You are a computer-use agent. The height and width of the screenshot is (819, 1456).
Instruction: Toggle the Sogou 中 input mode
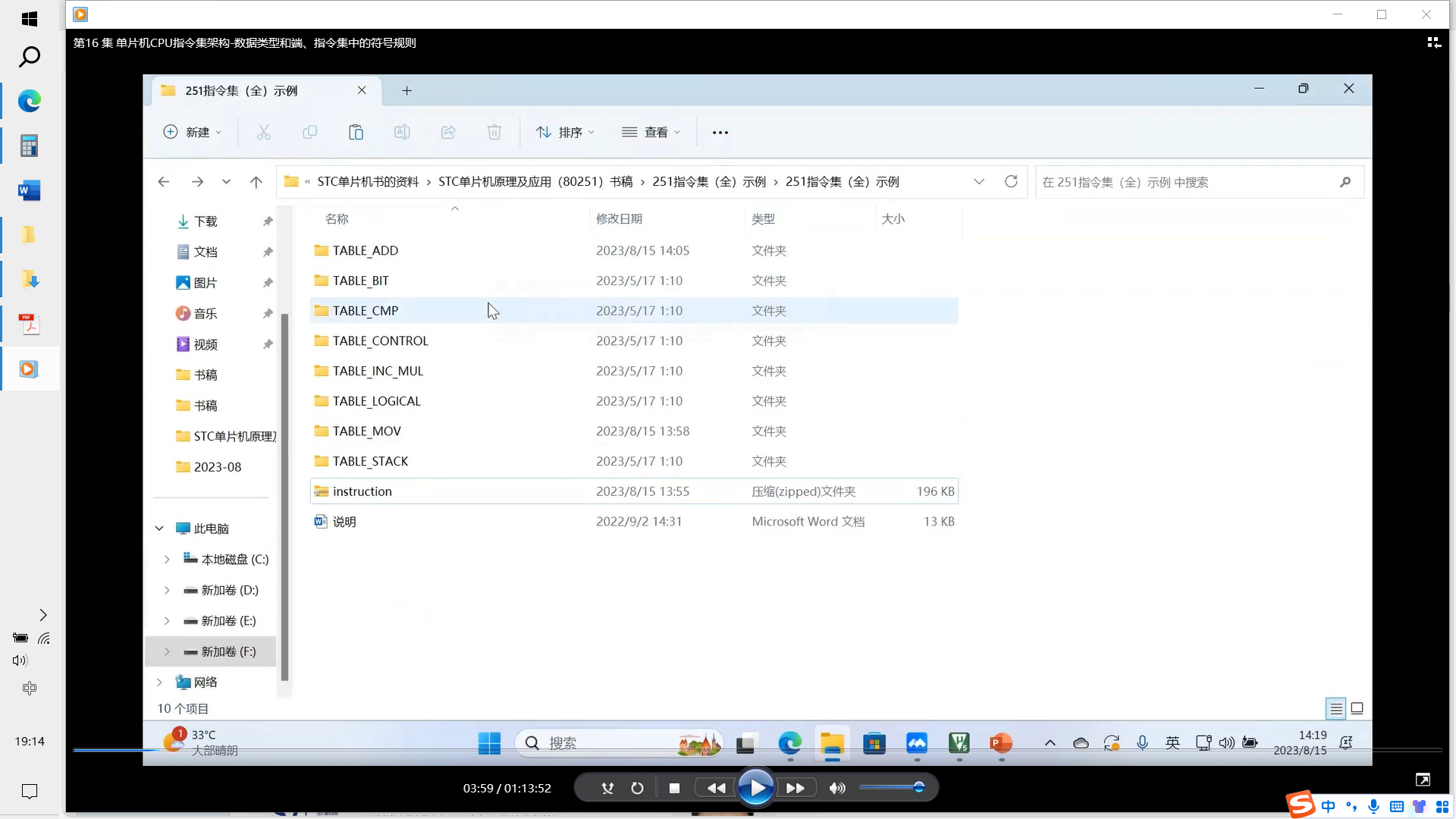(1328, 807)
